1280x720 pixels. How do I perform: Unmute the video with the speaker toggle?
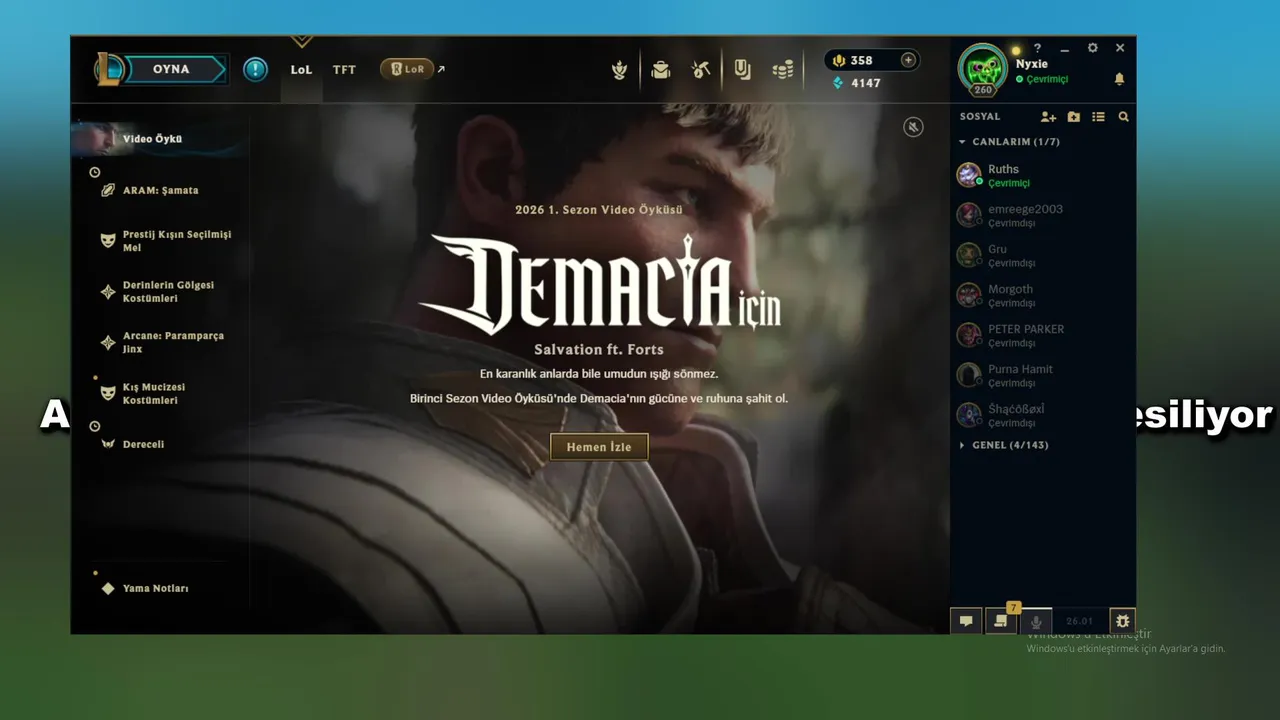913,126
